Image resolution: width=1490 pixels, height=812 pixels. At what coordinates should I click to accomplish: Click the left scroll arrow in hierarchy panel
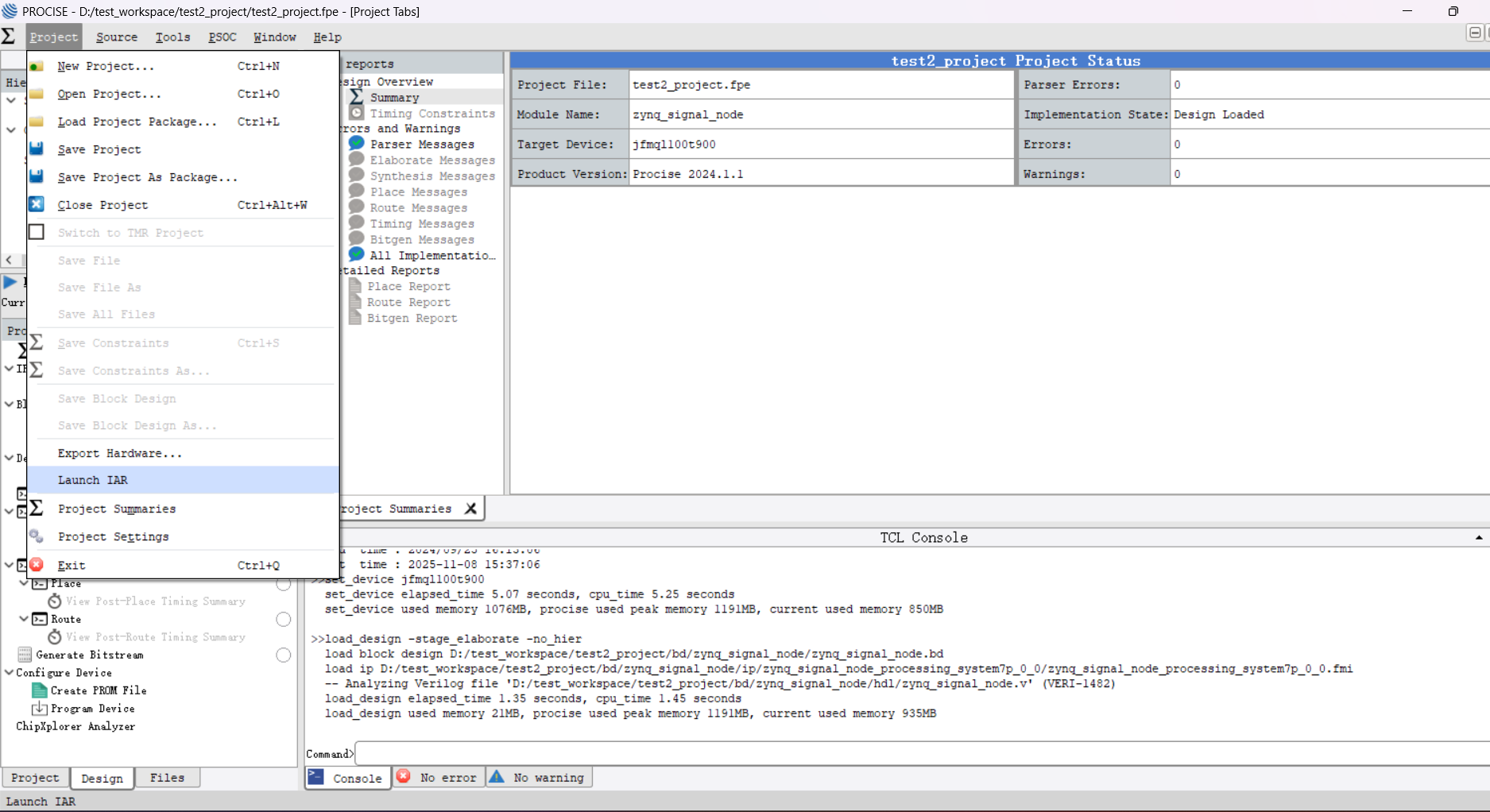click(x=9, y=260)
